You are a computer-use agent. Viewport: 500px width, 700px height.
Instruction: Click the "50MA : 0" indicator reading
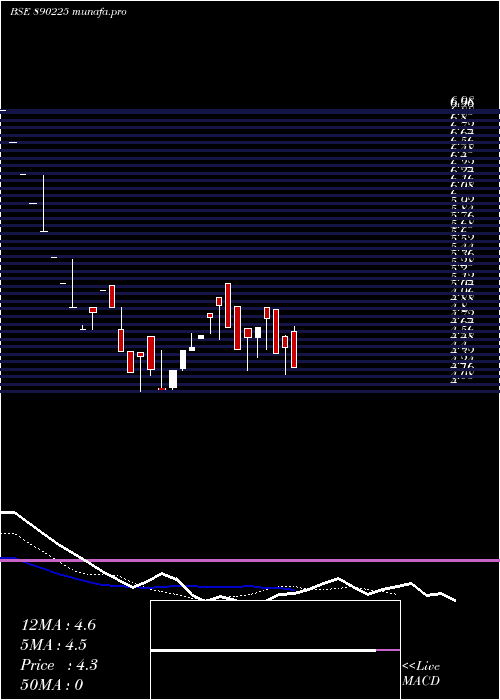52,684
